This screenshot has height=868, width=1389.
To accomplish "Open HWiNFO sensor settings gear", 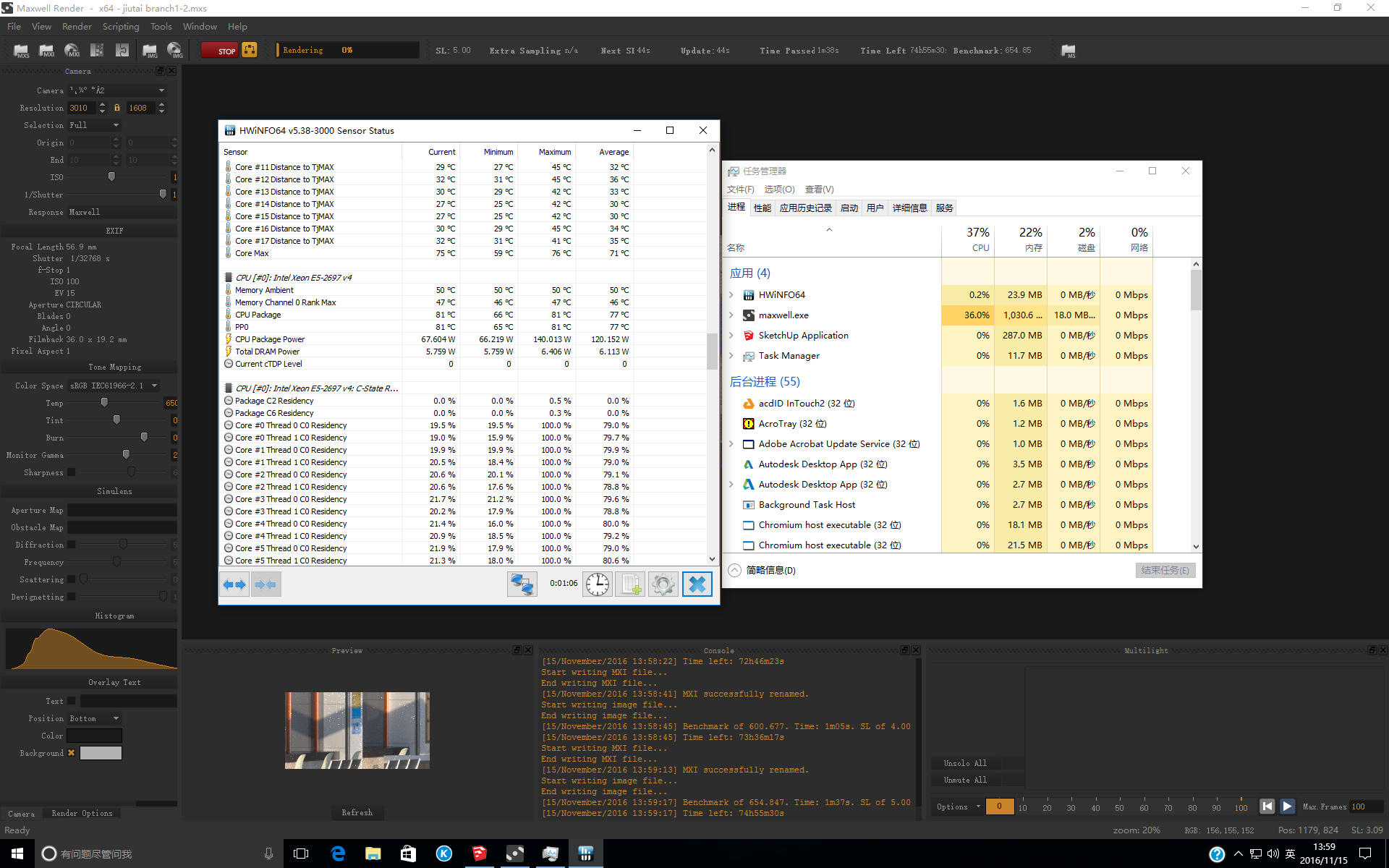I will (663, 584).
